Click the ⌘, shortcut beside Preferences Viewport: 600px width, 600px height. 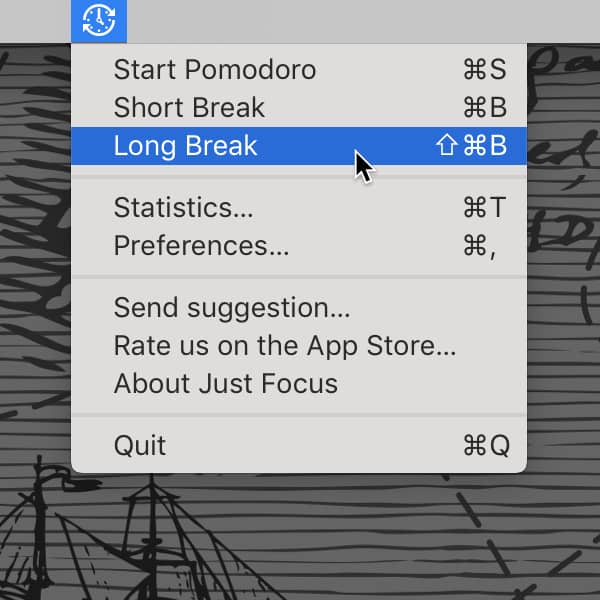[x=480, y=246]
